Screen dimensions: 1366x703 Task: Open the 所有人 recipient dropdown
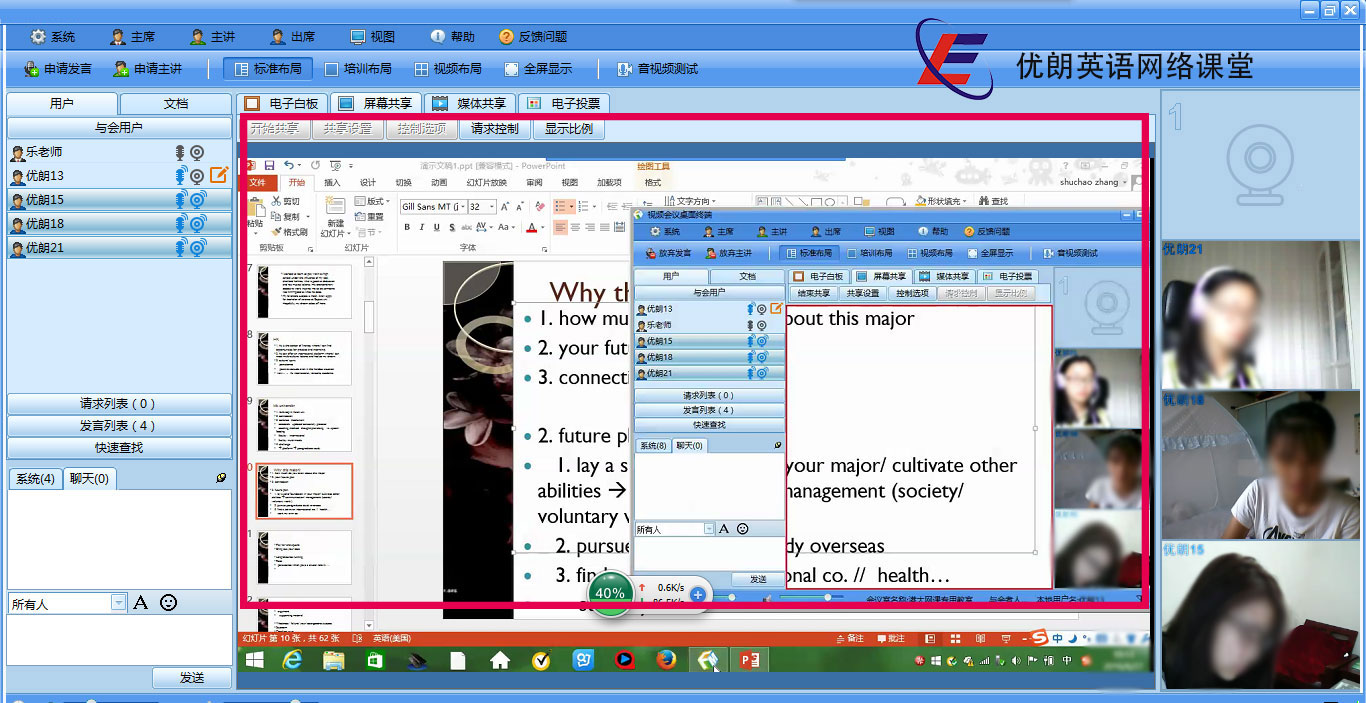coord(119,603)
